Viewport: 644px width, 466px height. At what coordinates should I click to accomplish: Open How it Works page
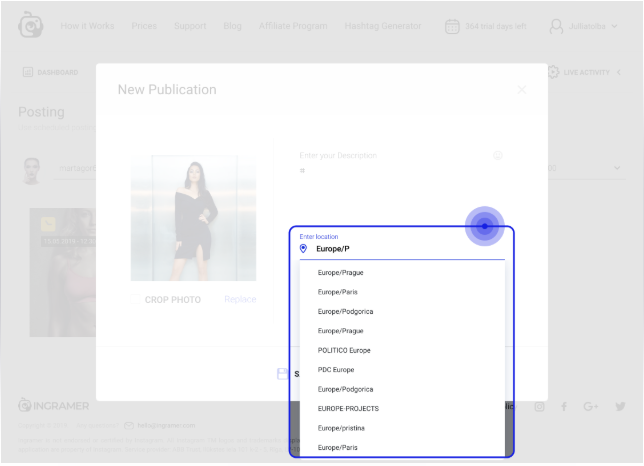[x=87, y=26]
